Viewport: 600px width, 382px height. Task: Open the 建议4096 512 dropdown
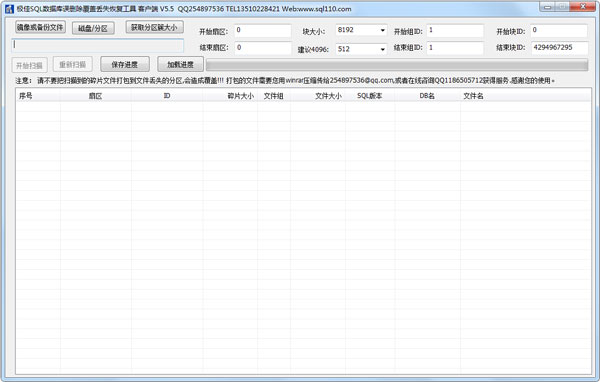(361, 49)
